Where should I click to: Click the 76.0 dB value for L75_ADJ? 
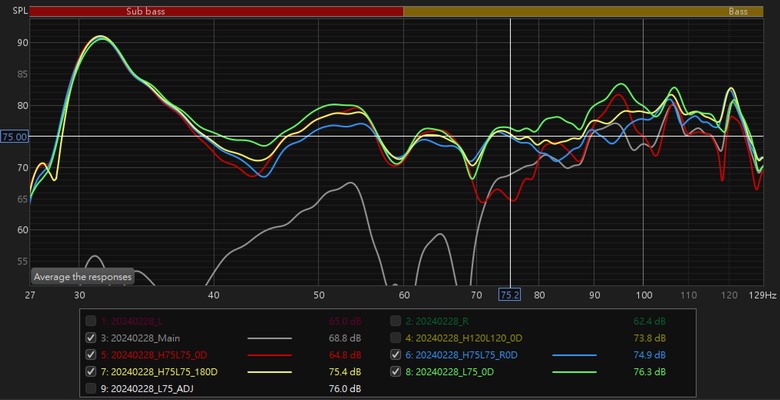345,389
